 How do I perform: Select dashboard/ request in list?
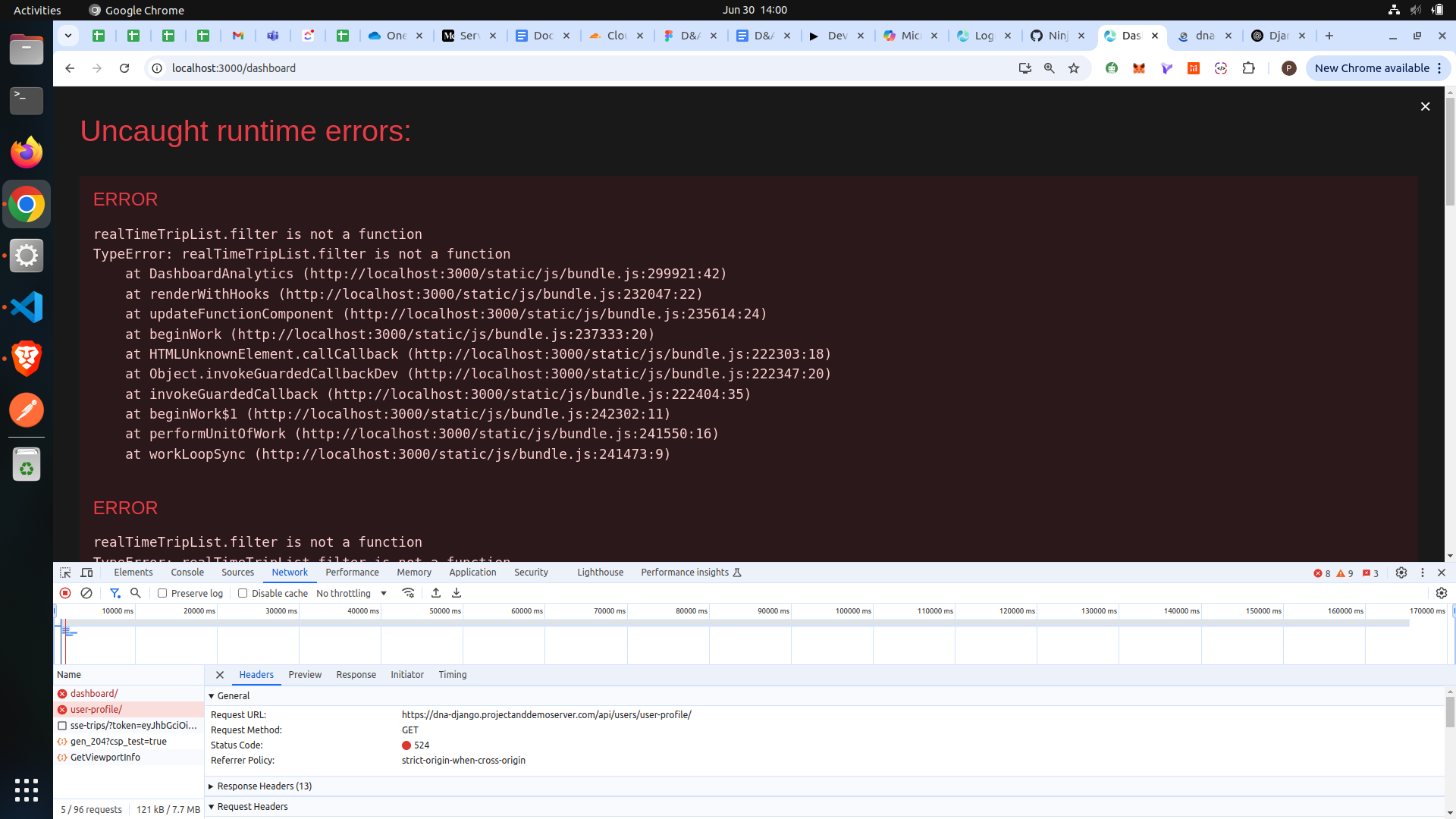[94, 693]
